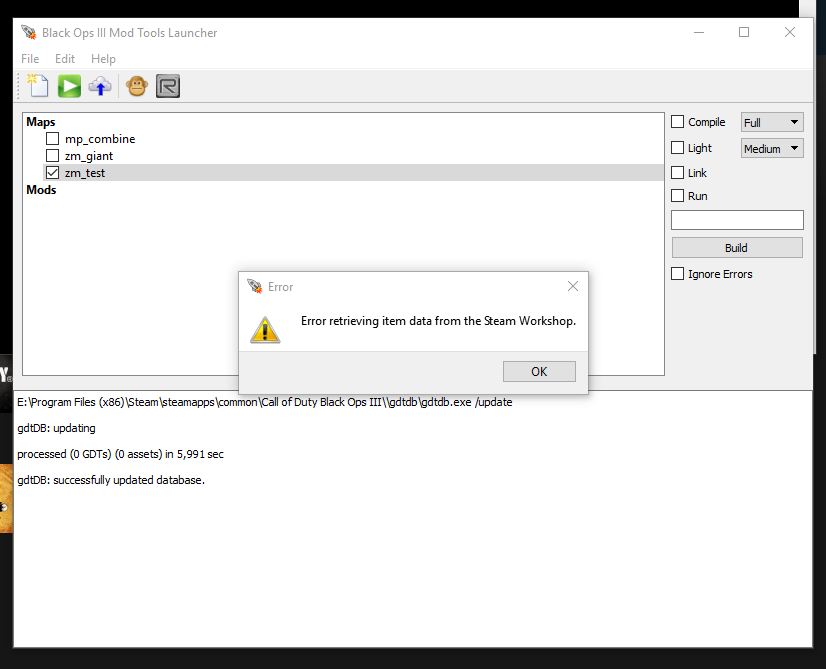Open the Medium light quality dropdown
Screen dimensions: 826x669
(772, 149)
